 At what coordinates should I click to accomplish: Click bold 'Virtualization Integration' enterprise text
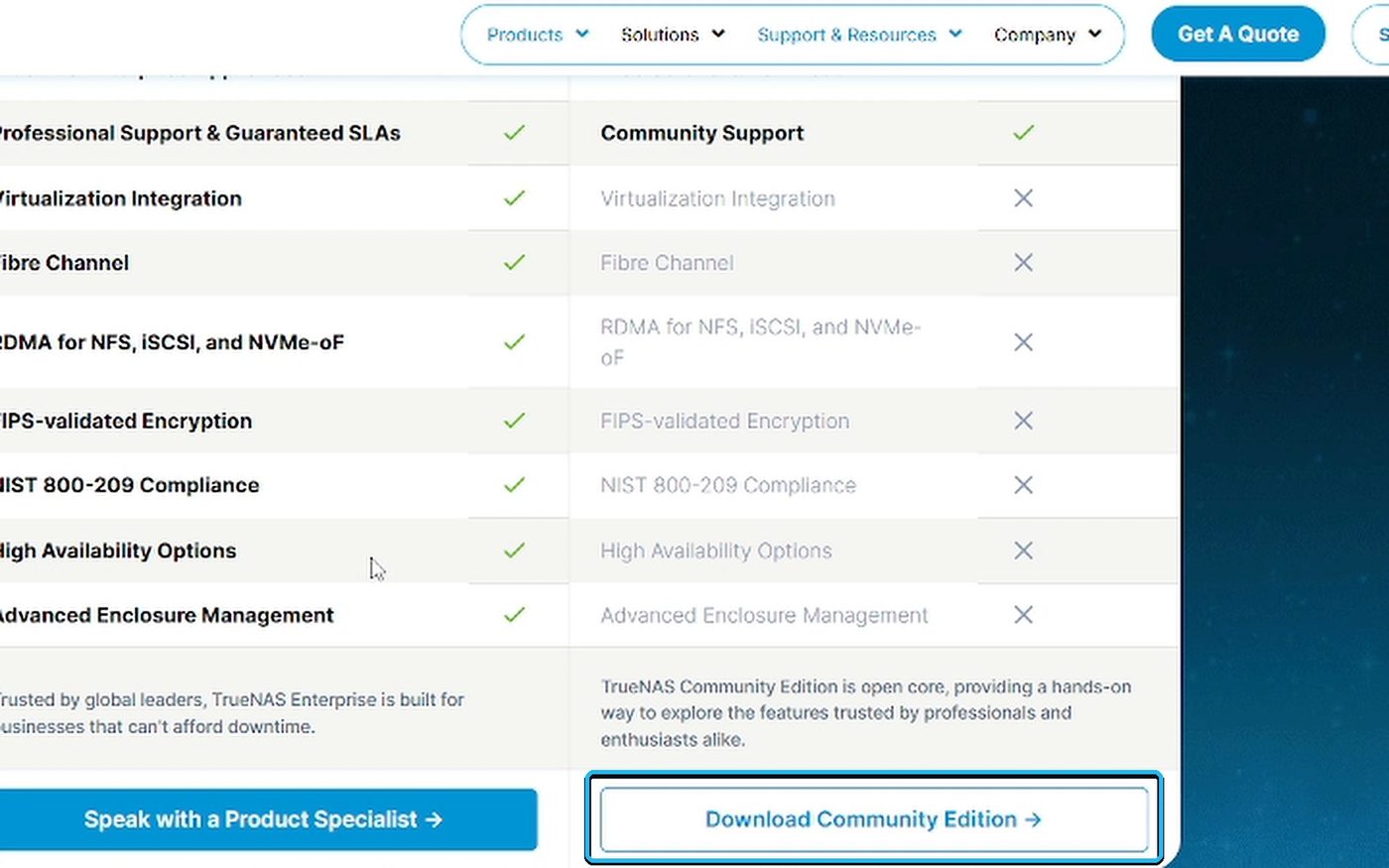[120, 198]
